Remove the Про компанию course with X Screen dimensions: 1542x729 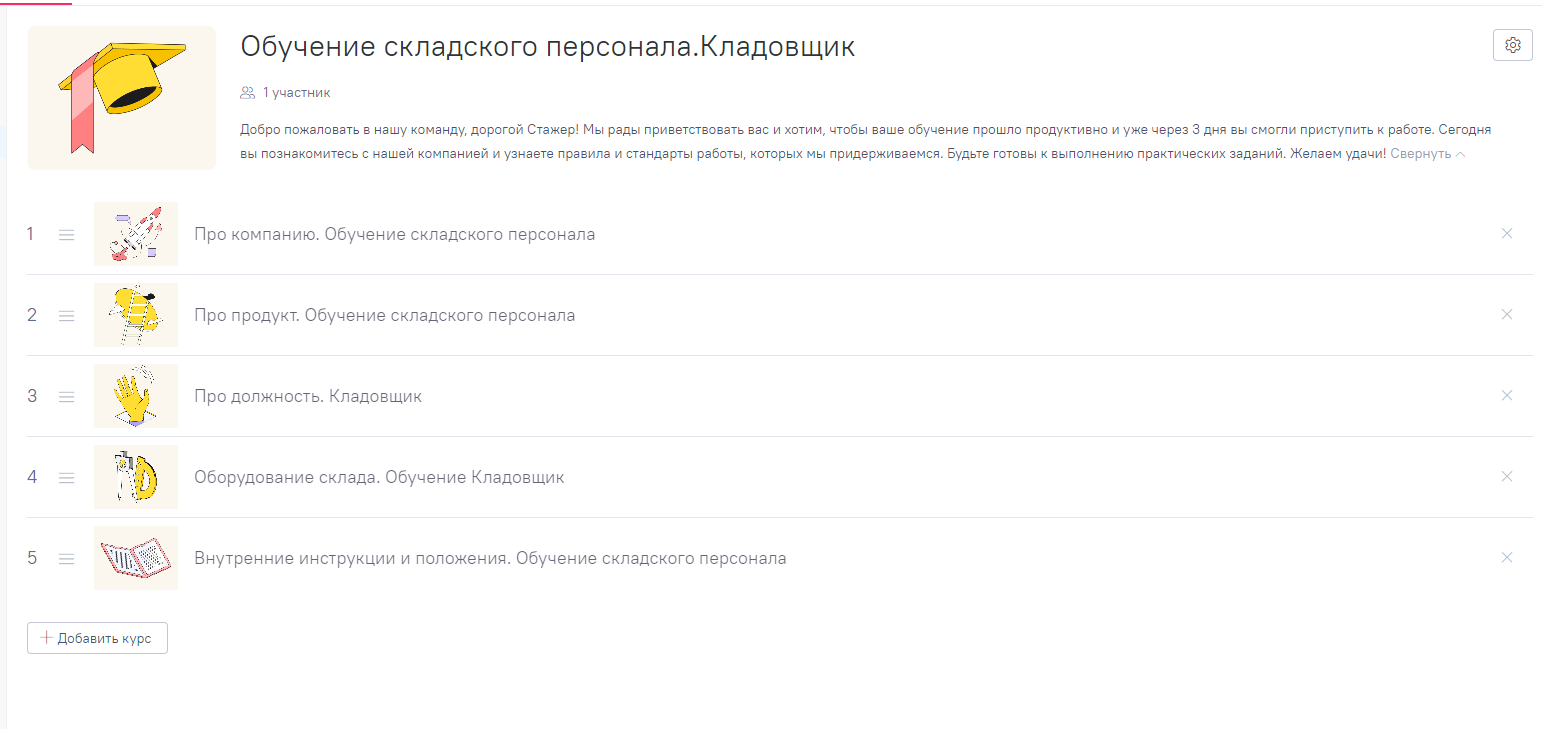(1507, 233)
